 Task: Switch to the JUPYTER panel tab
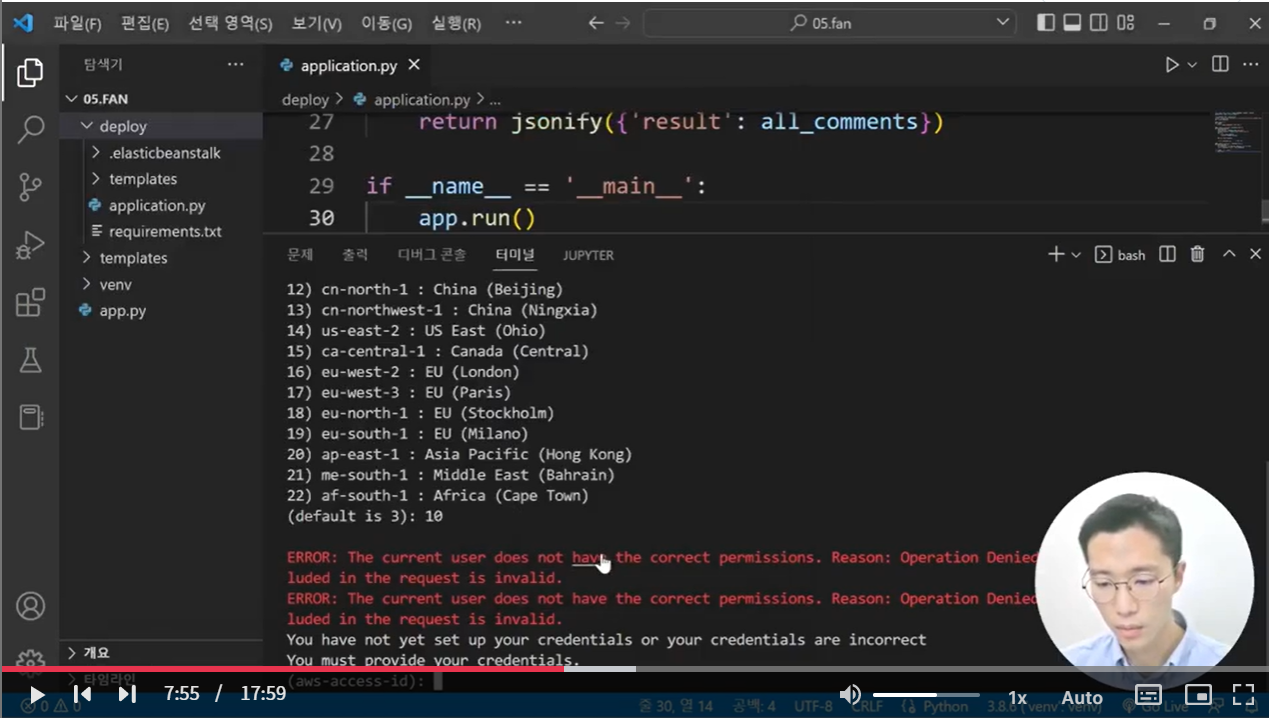tap(588, 255)
